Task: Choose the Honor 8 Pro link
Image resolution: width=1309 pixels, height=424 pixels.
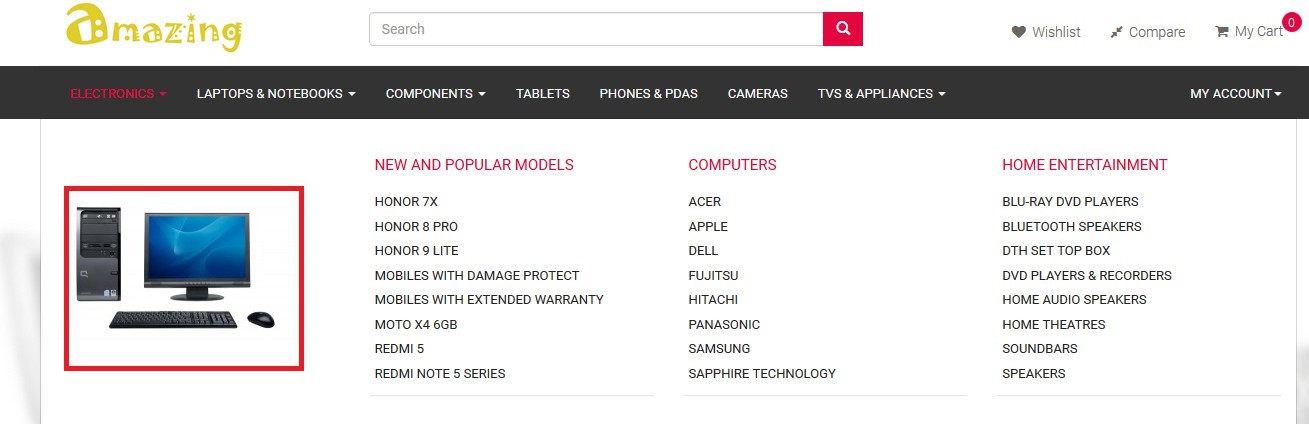Action: click(416, 226)
